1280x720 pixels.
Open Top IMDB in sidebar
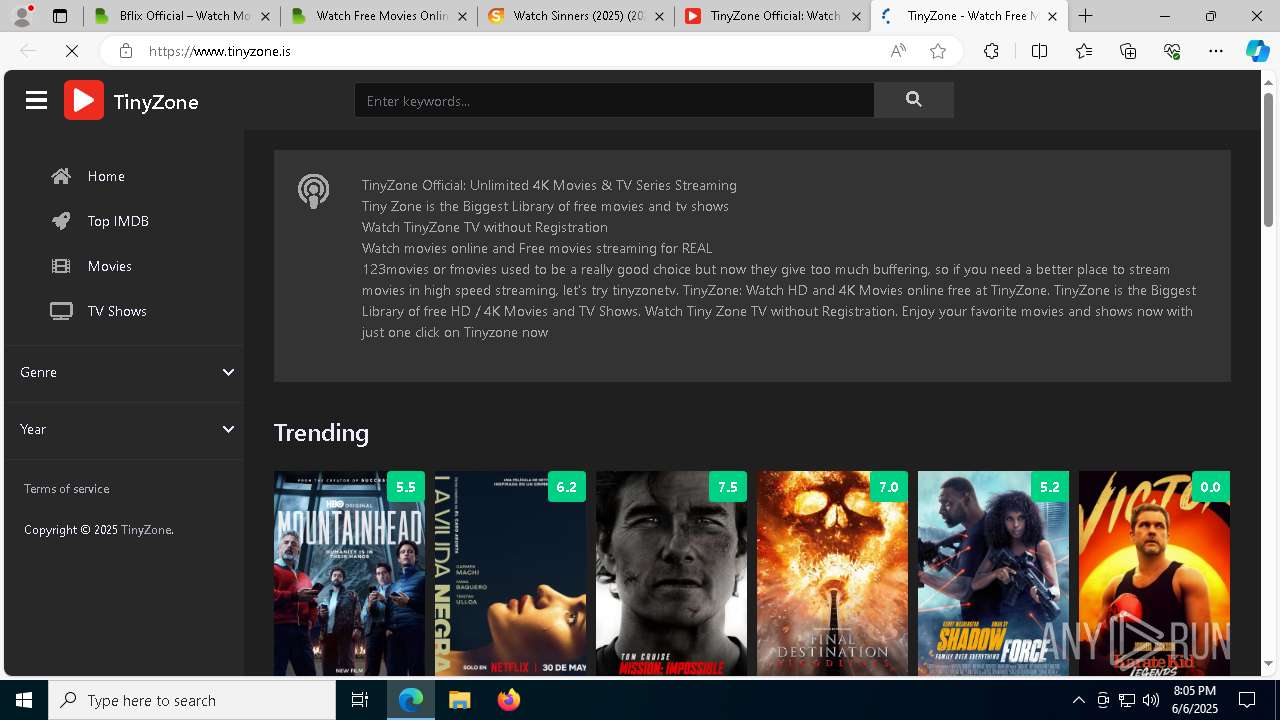click(118, 221)
